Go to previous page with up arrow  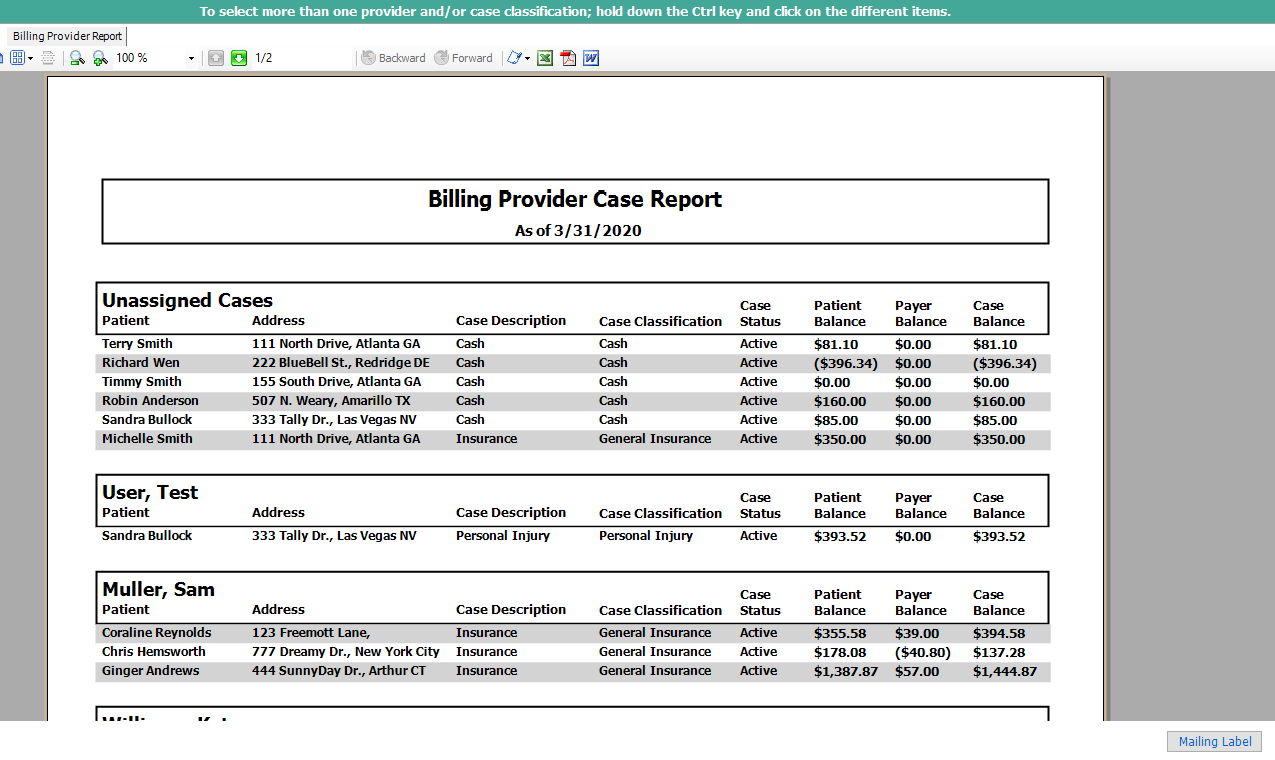point(216,58)
